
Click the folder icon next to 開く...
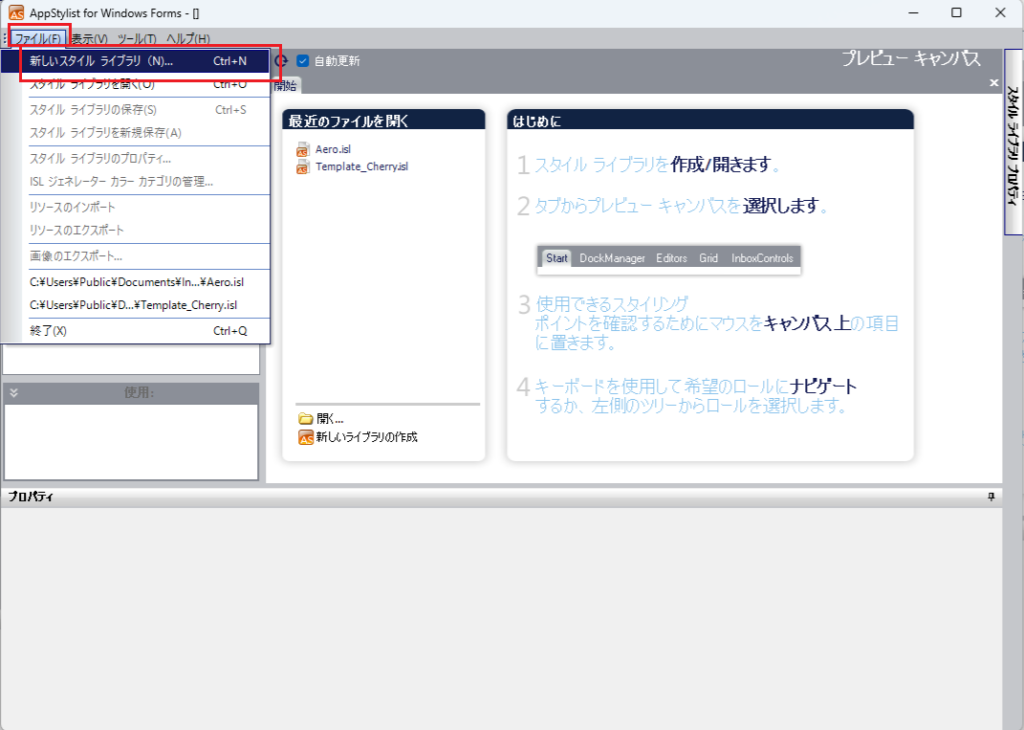point(305,419)
